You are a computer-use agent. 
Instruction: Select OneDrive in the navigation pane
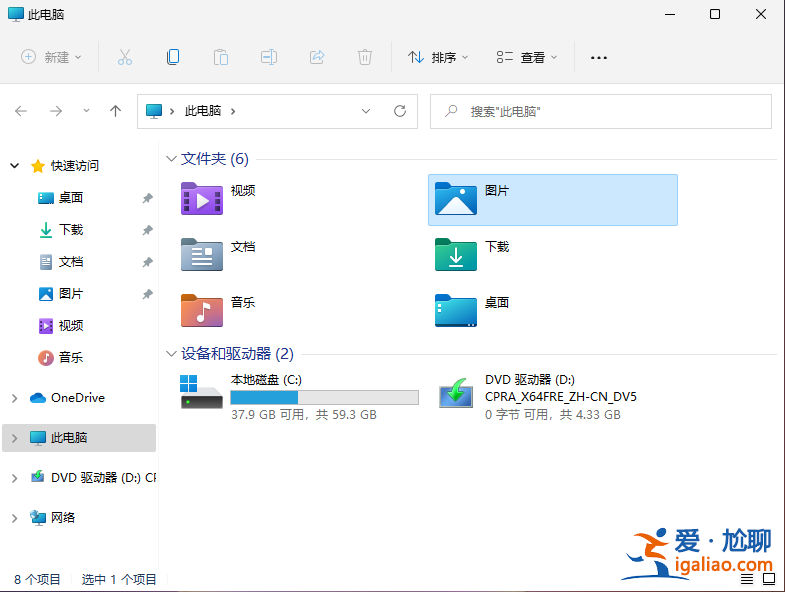78,398
